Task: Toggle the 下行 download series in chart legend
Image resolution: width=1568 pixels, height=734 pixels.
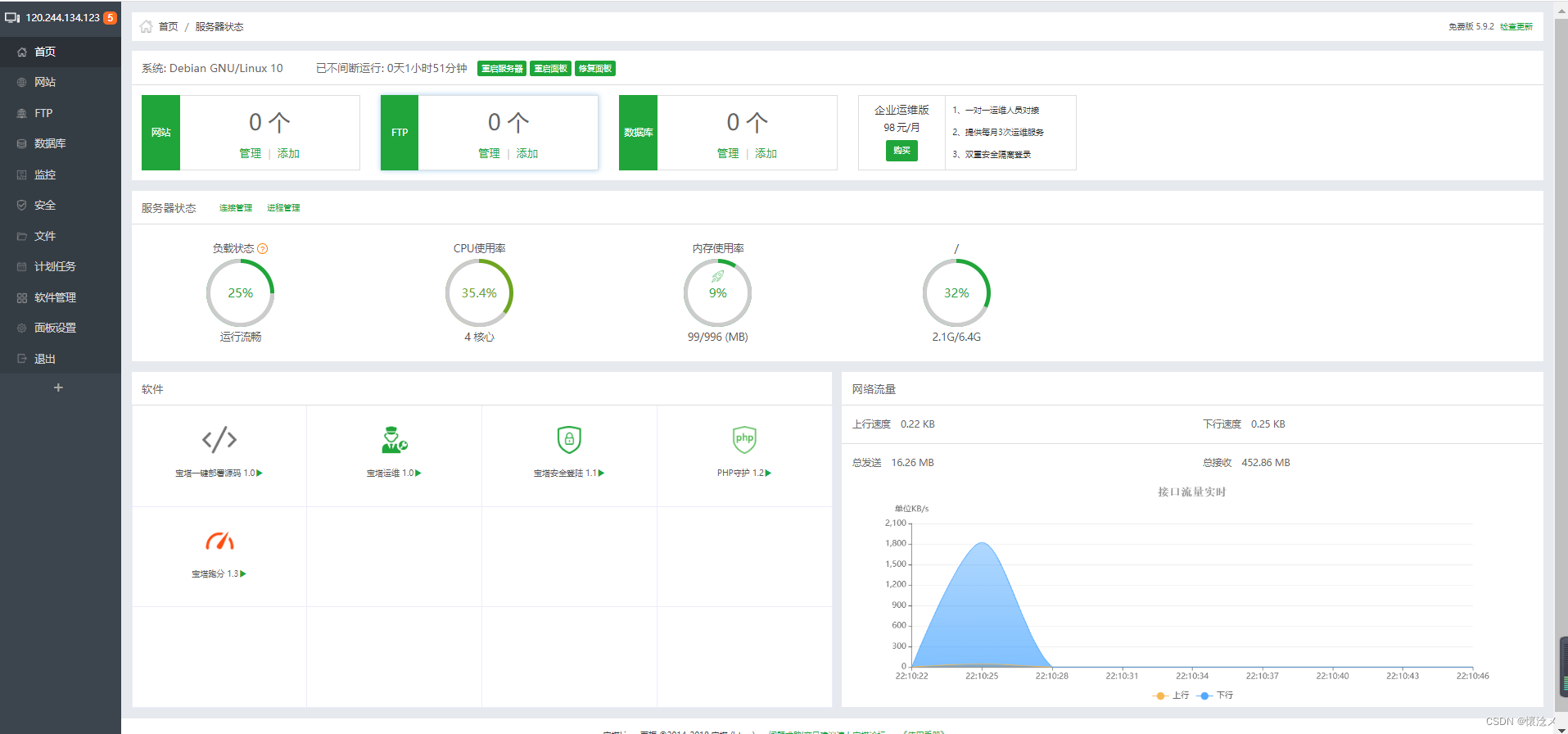Action: pos(1215,695)
